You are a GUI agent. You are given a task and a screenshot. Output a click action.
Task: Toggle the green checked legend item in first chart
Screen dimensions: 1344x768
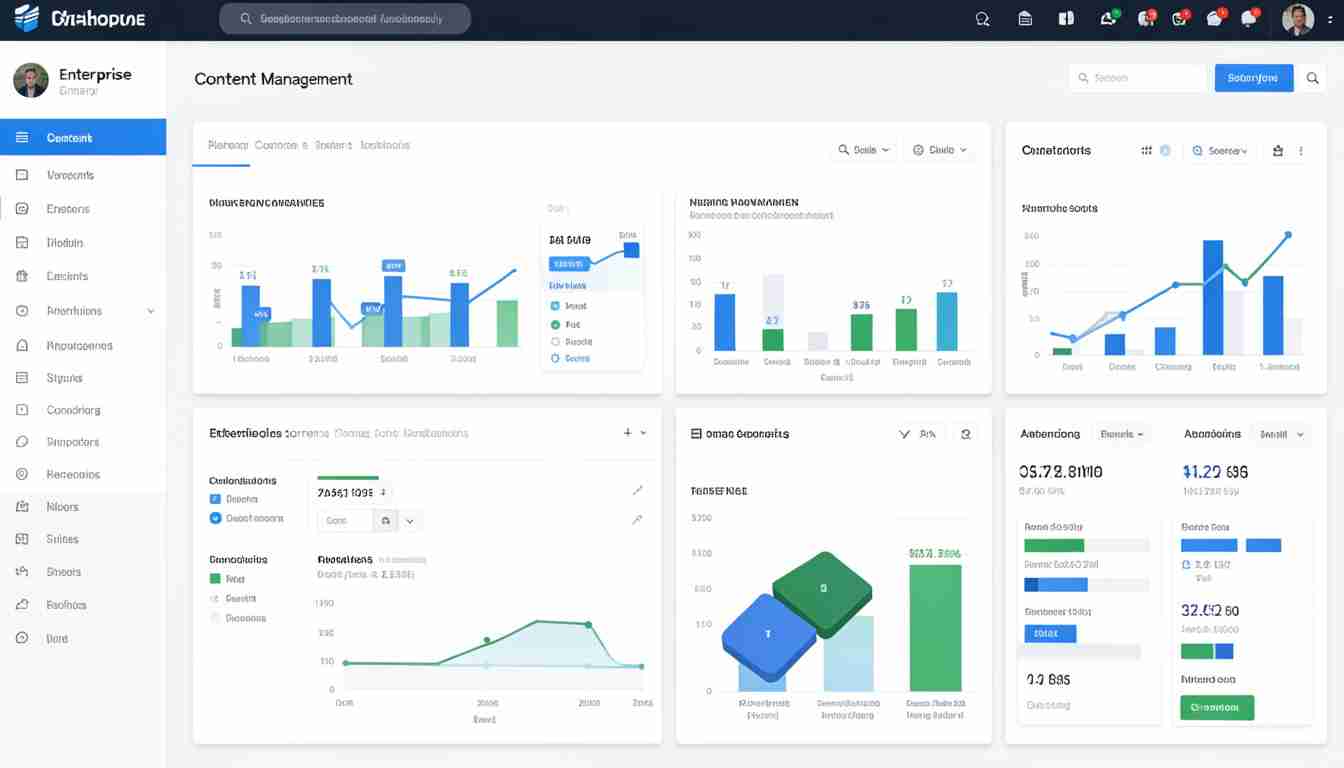555,324
